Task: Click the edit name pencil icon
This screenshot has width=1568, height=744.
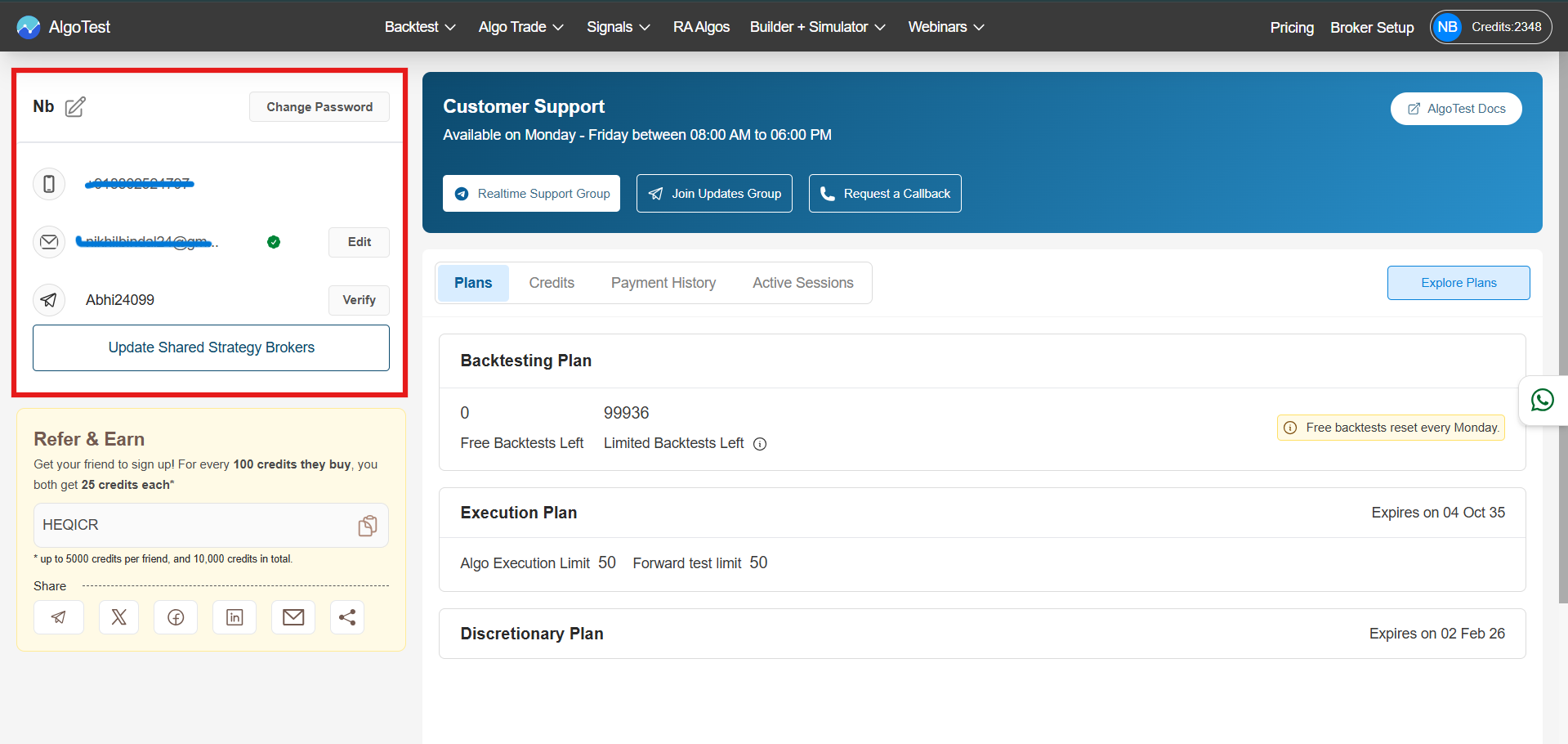Action: 75,107
